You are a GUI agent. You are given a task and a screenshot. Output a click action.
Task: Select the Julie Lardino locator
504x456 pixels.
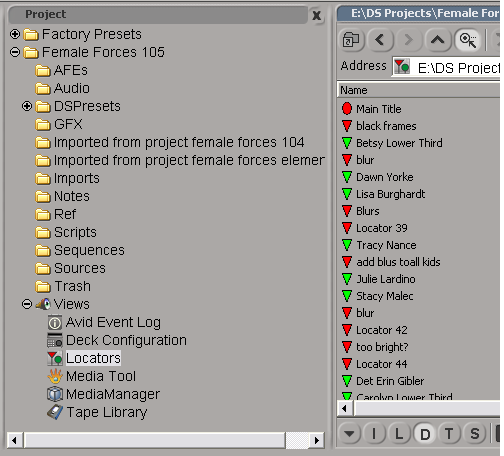[x=379, y=279]
